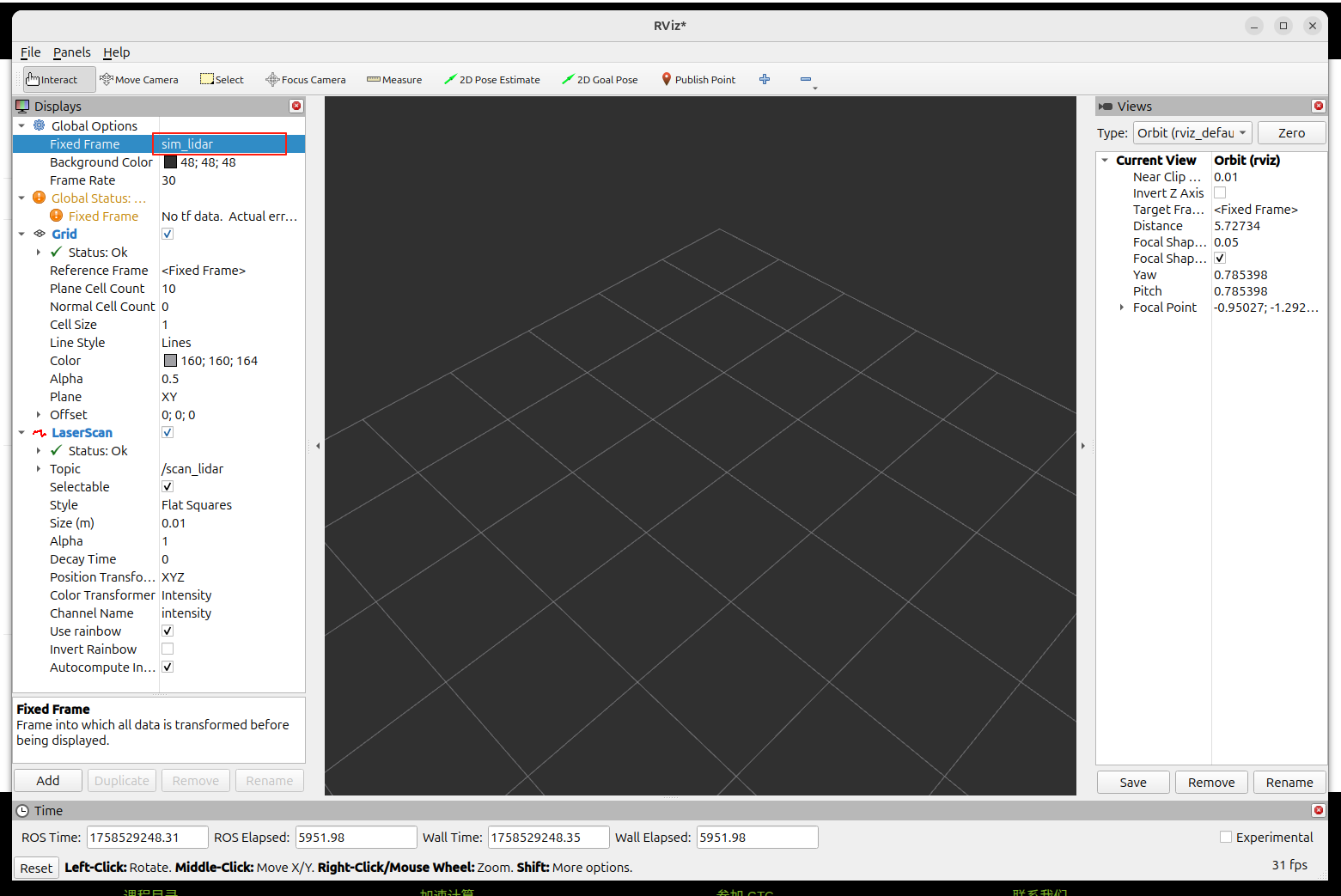
Task: Expand the Grid Status Ok row
Action: pos(39,252)
